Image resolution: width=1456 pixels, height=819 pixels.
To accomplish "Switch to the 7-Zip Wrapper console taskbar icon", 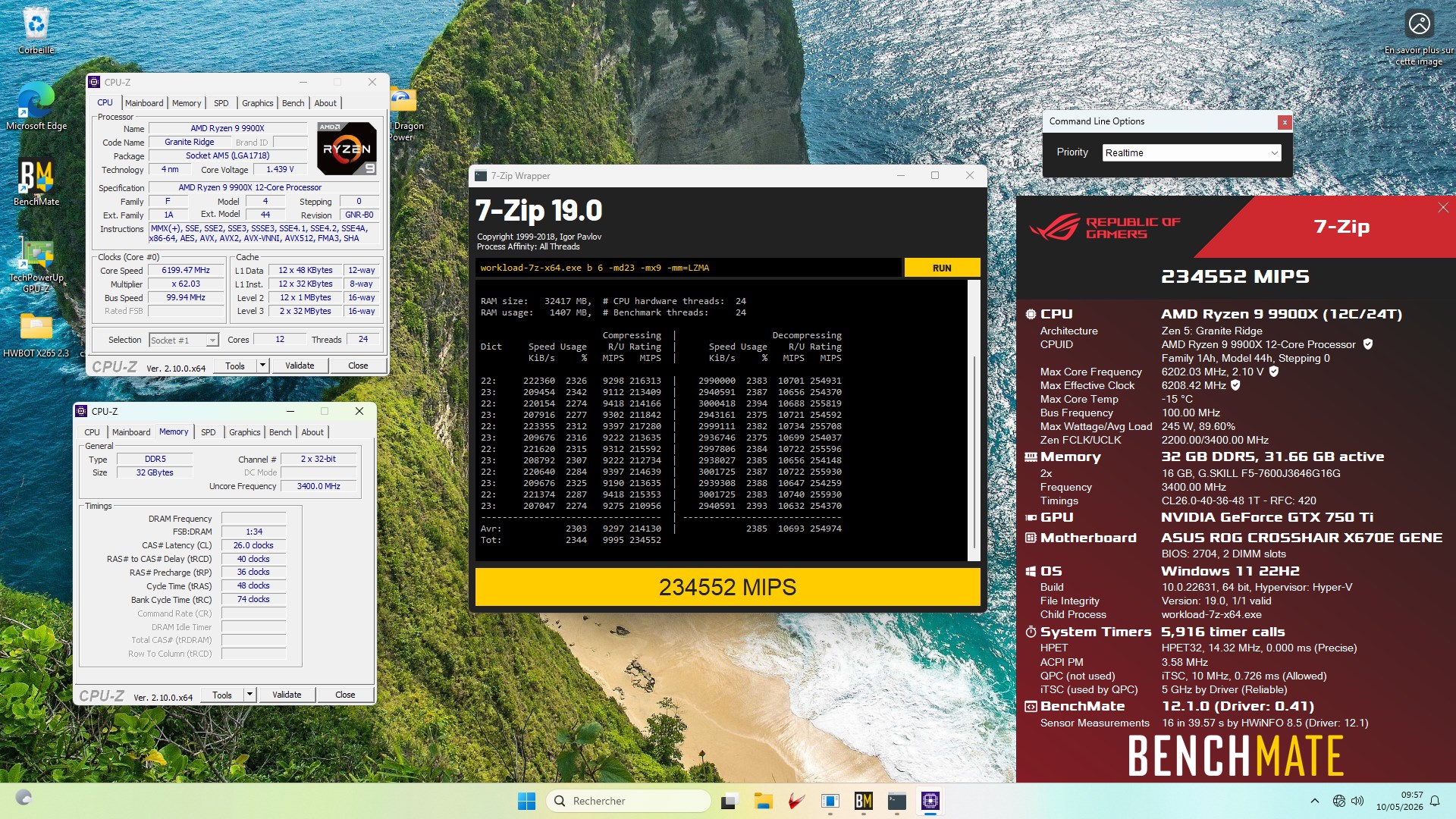I will (897, 801).
